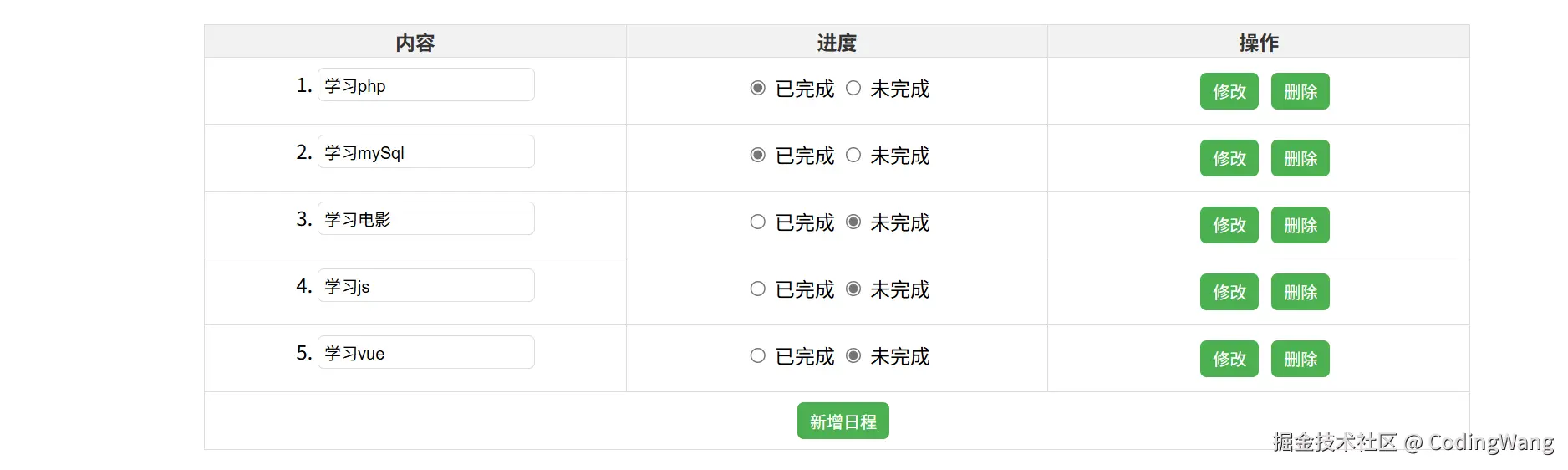The height and width of the screenshot is (470, 1568).
Task: Select 已完成 radio for 学习电影
Action: (758, 222)
